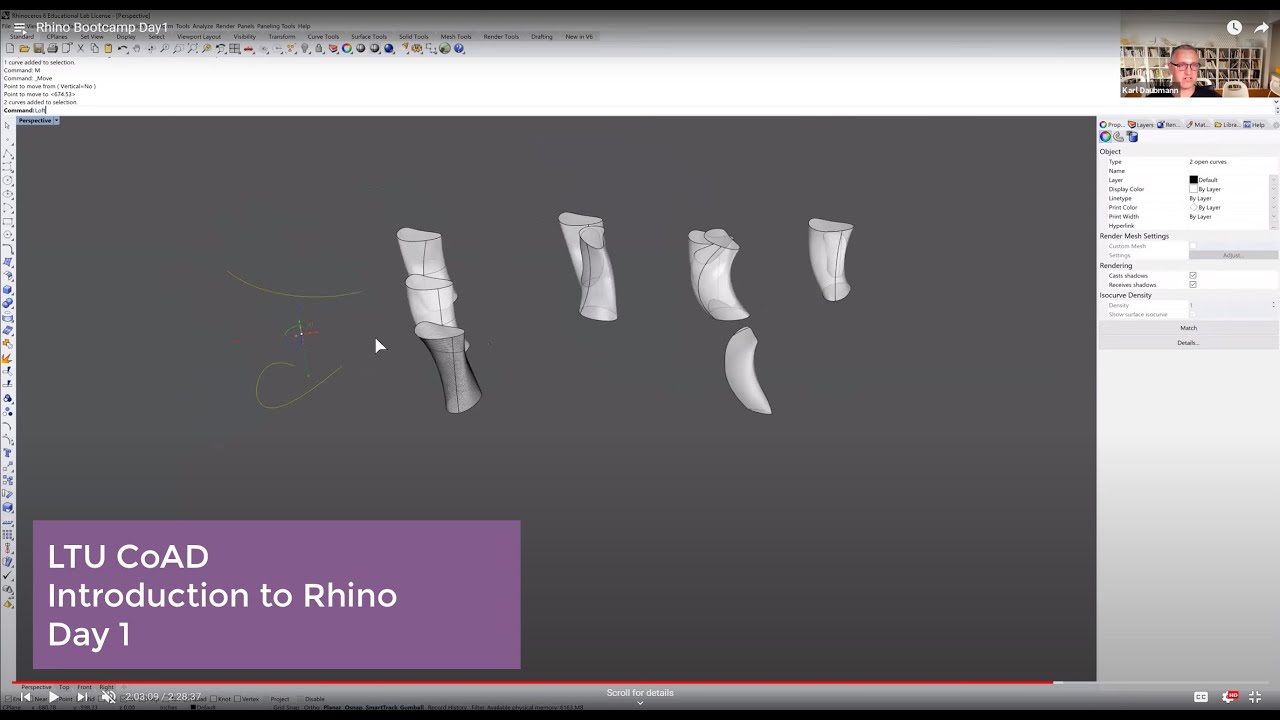1280x720 pixels.
Task: Unmute the video volume
Action: pyautogui.click(x=109, y=697)
